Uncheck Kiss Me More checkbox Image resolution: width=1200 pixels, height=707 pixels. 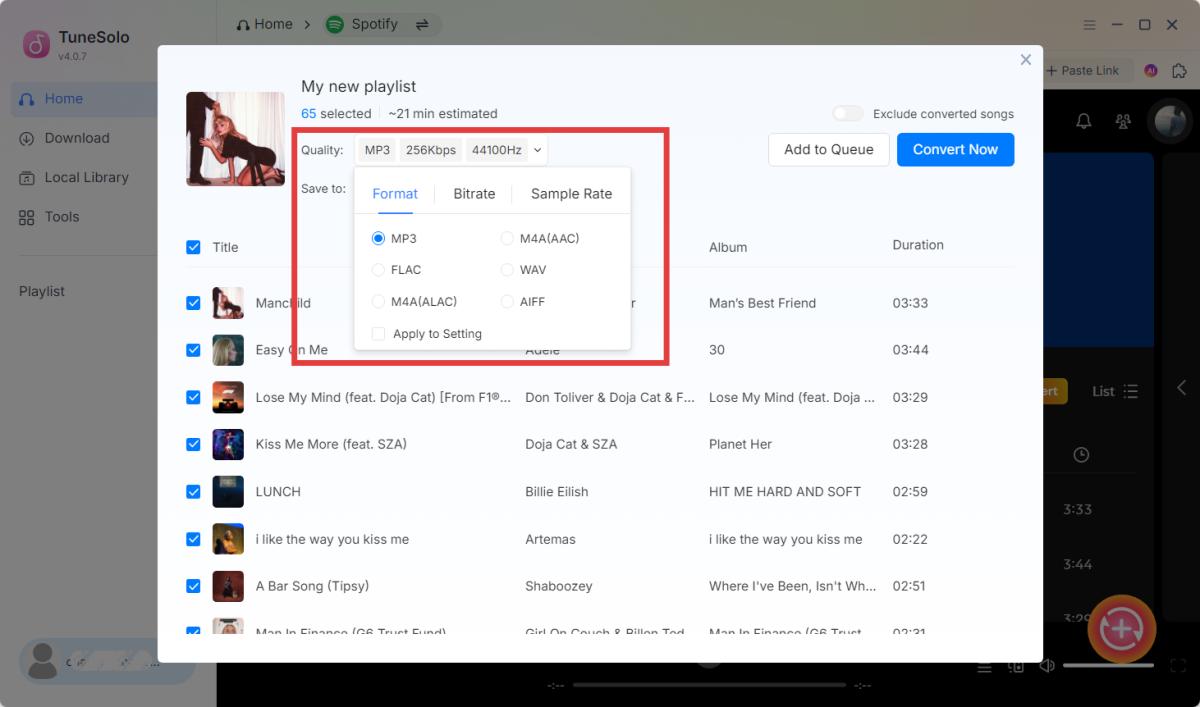tap(193, 444)
